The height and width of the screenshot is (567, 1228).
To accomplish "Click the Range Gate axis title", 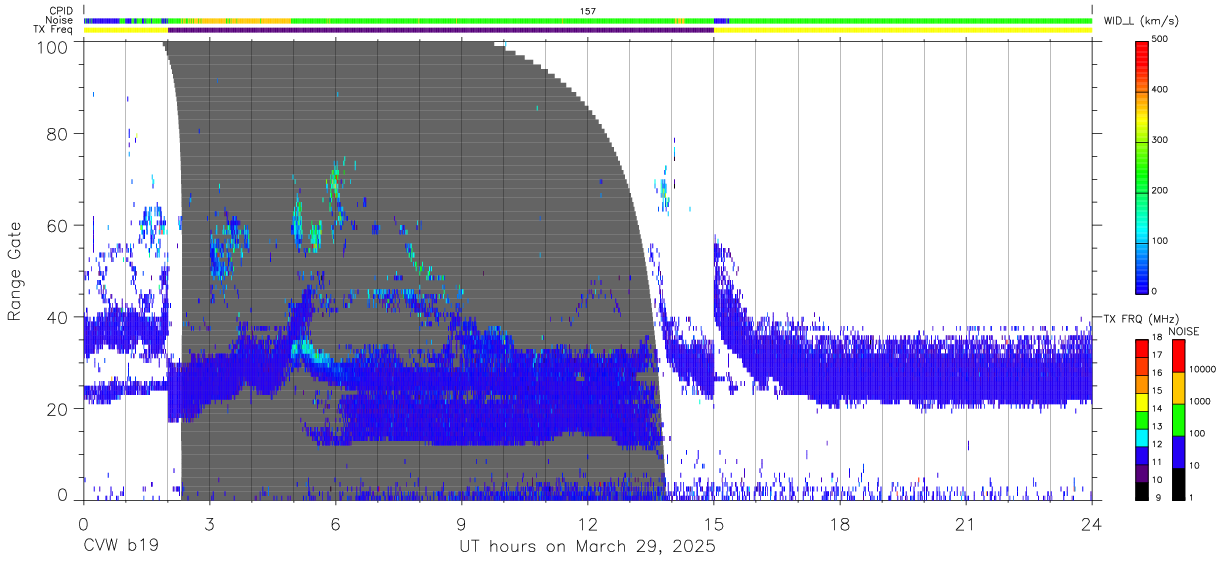I will [x=15, y=272].
